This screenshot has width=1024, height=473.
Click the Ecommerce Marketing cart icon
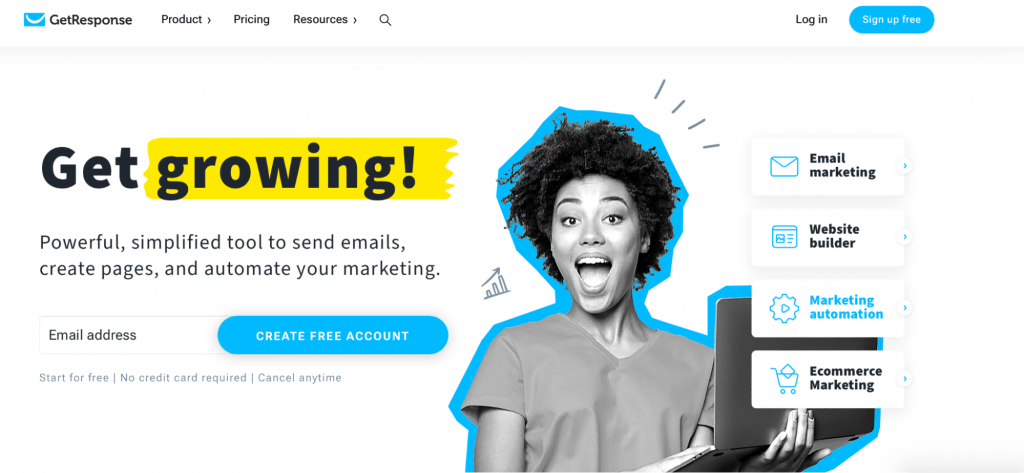coord(784,379)
